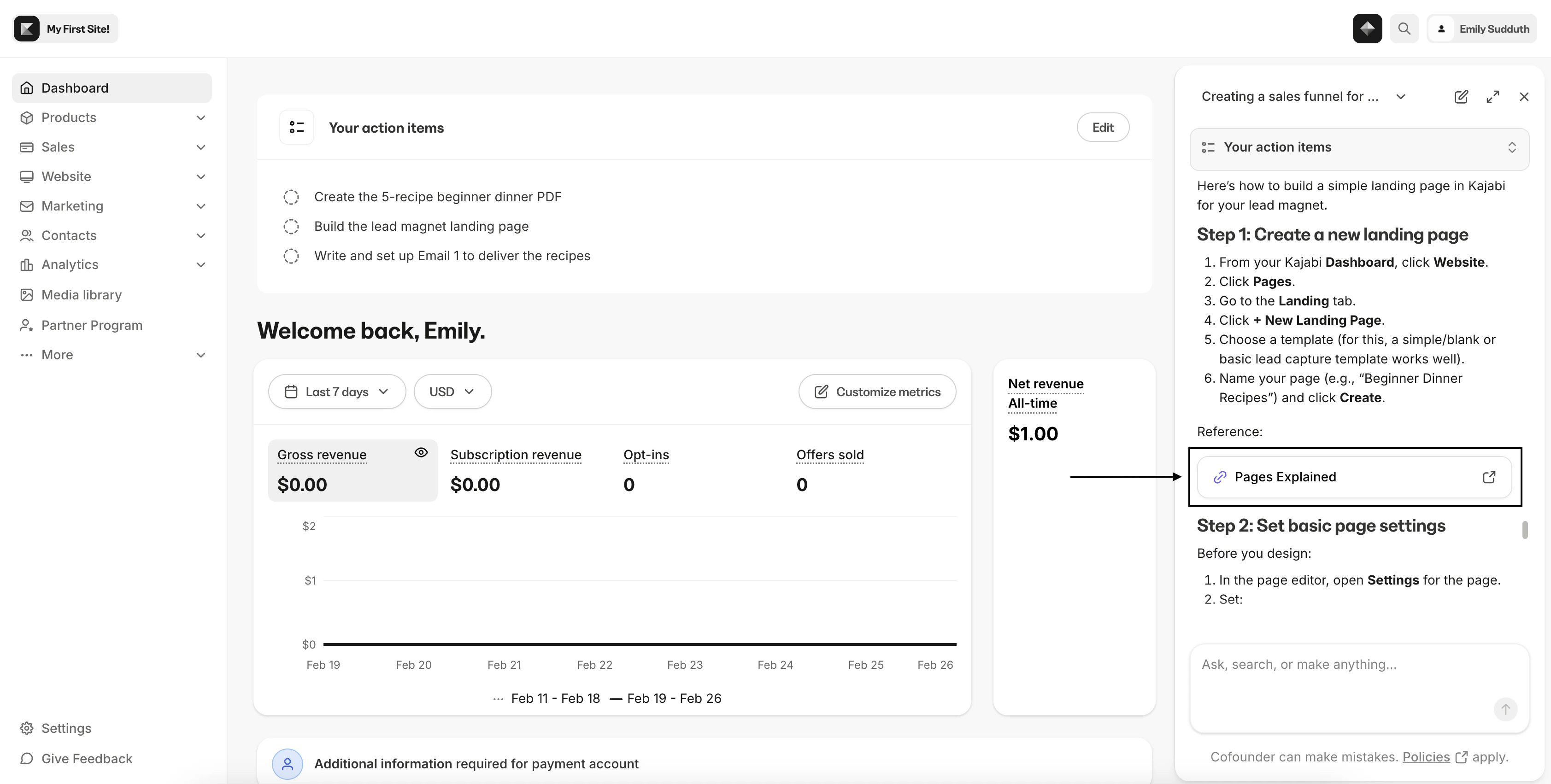Toggle visibility on the Gross revenue metric
Image resolution: width=1551 pixels, height=784 pixels.
pyautogui.click(x=421, y=452)
